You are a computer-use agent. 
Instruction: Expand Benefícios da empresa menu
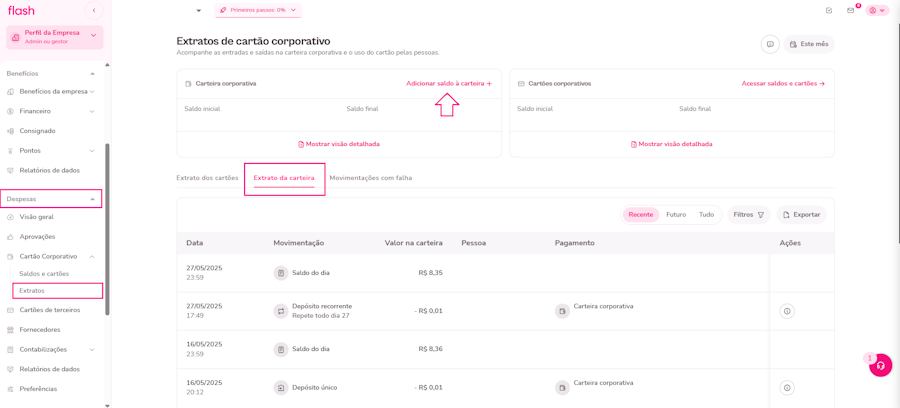click(x=92, y=91)
